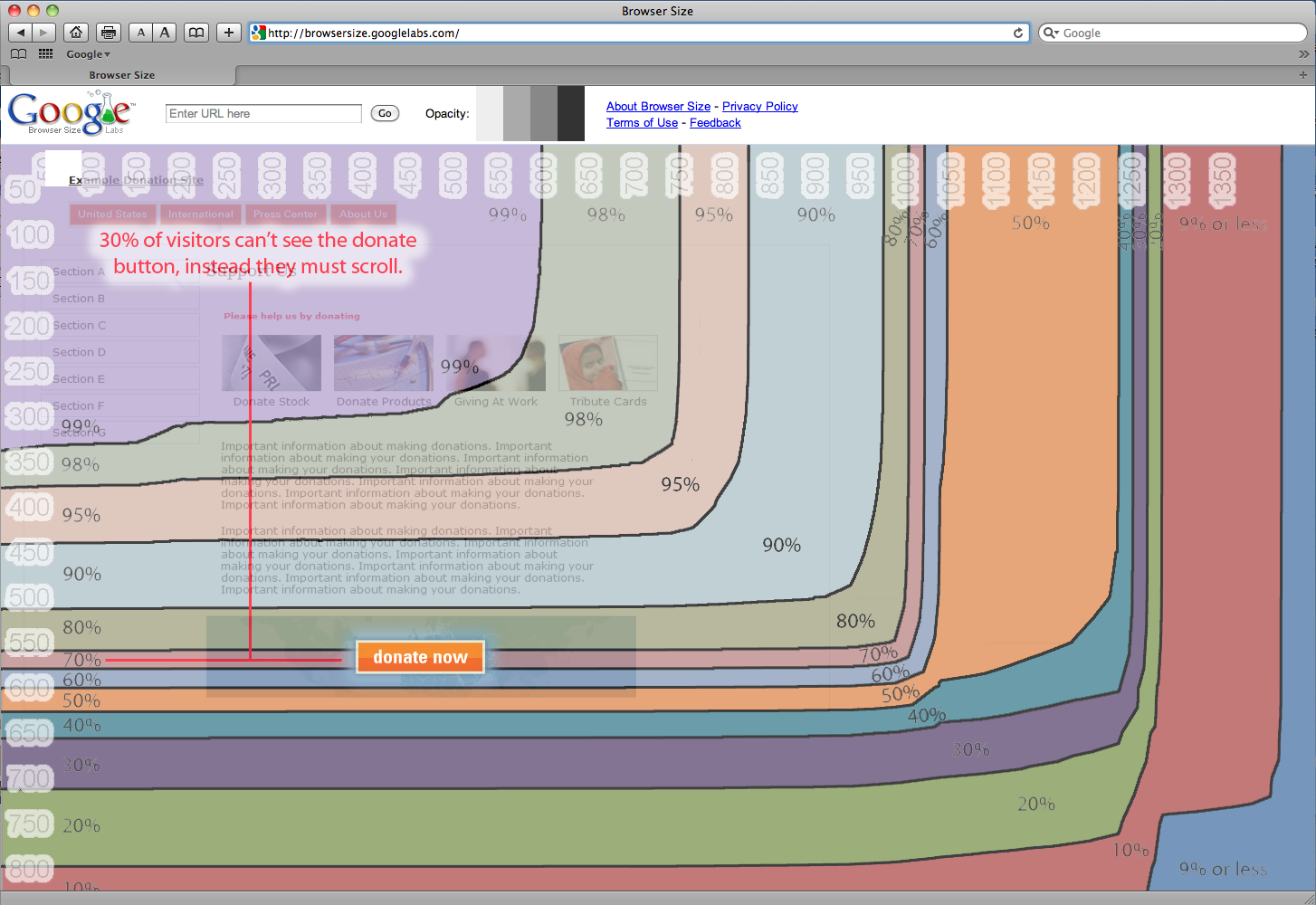Open Top Sites grid icon
The height and width of the screenshot is (905, 1316).
point(46,54)
